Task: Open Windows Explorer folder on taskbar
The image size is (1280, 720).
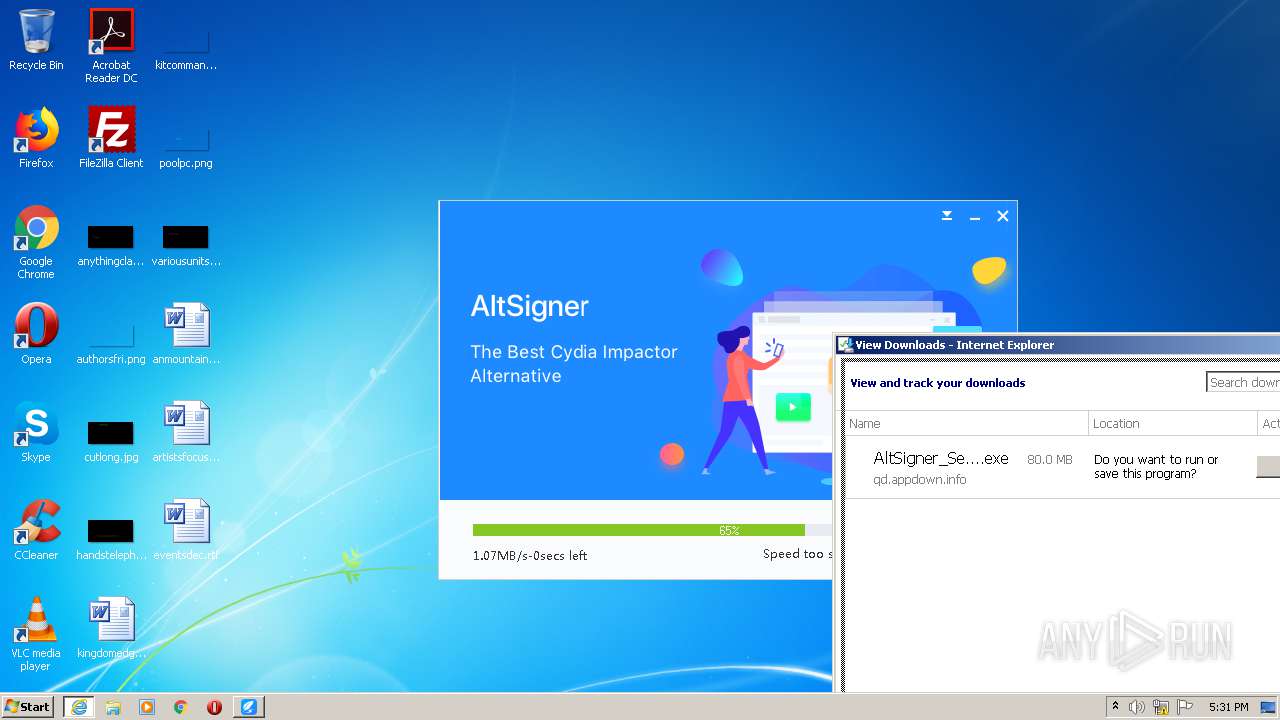Action: (x=113, y=707)
